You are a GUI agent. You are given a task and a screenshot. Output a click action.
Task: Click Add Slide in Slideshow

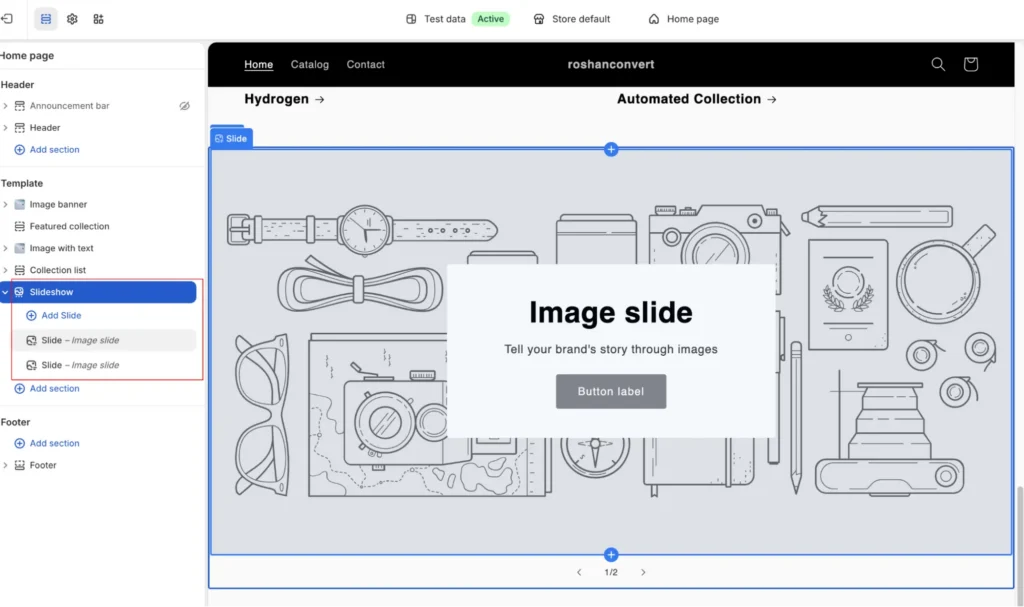pos(54,316)
